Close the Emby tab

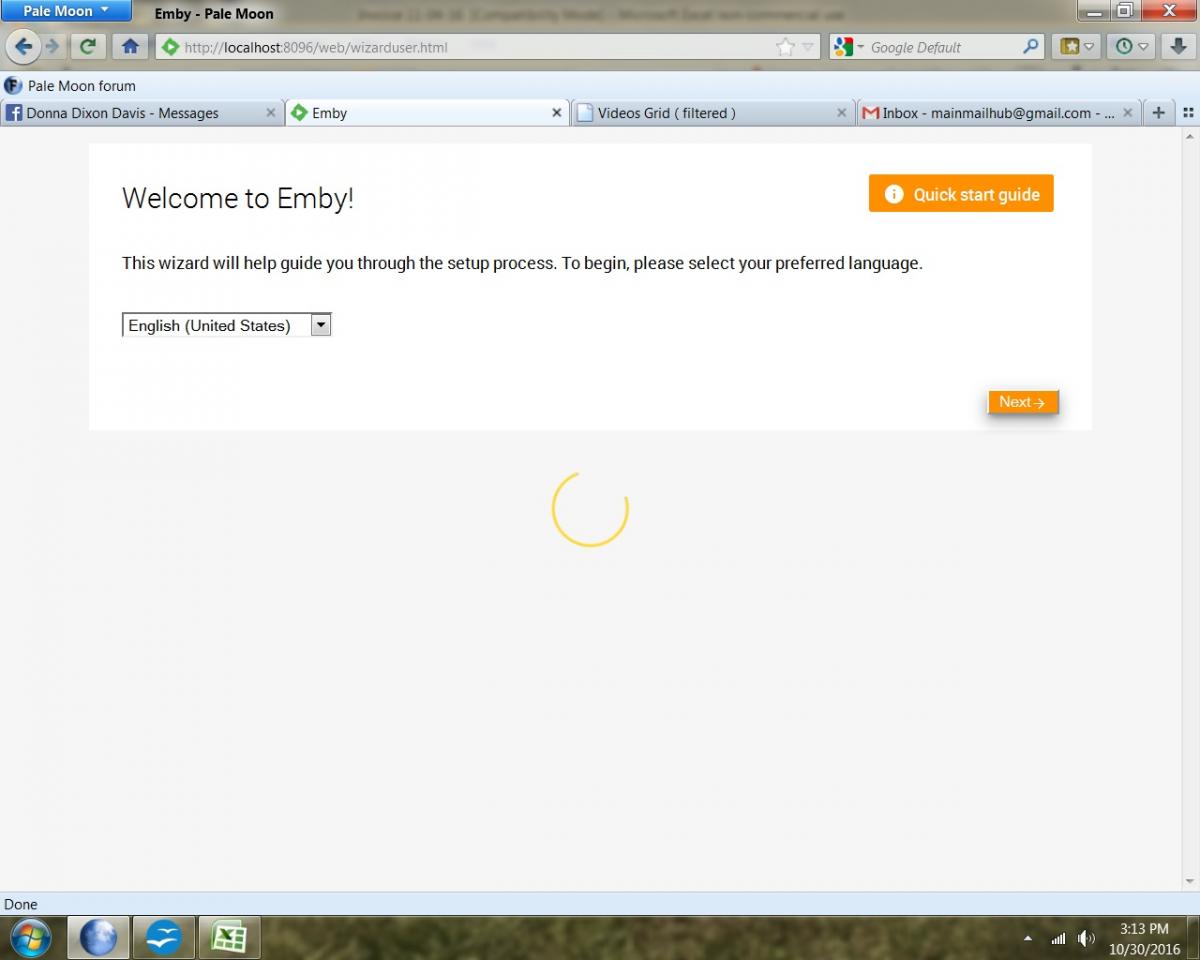click(557, 113)
